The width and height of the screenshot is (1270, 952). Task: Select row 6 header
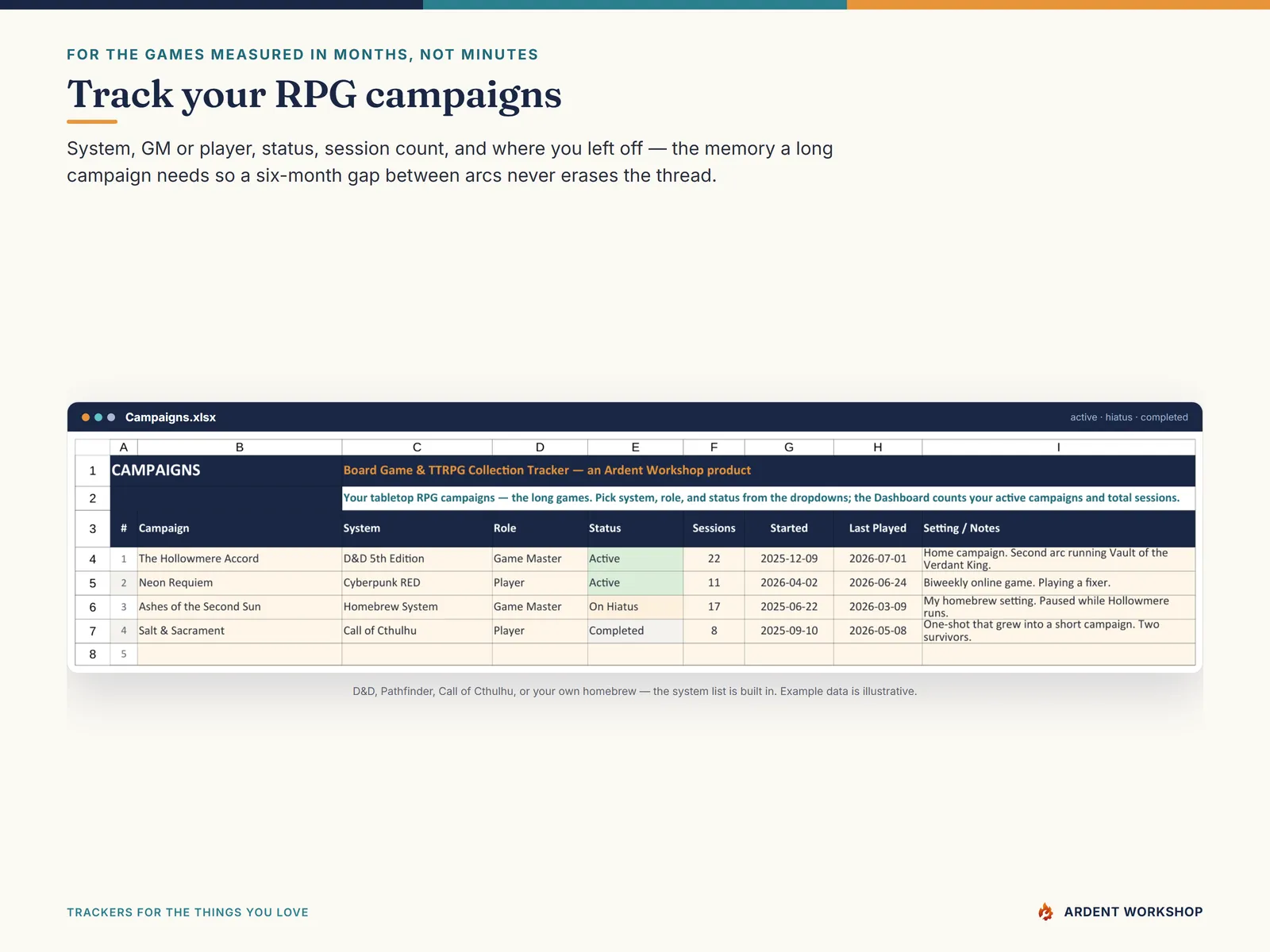(93, 607)
